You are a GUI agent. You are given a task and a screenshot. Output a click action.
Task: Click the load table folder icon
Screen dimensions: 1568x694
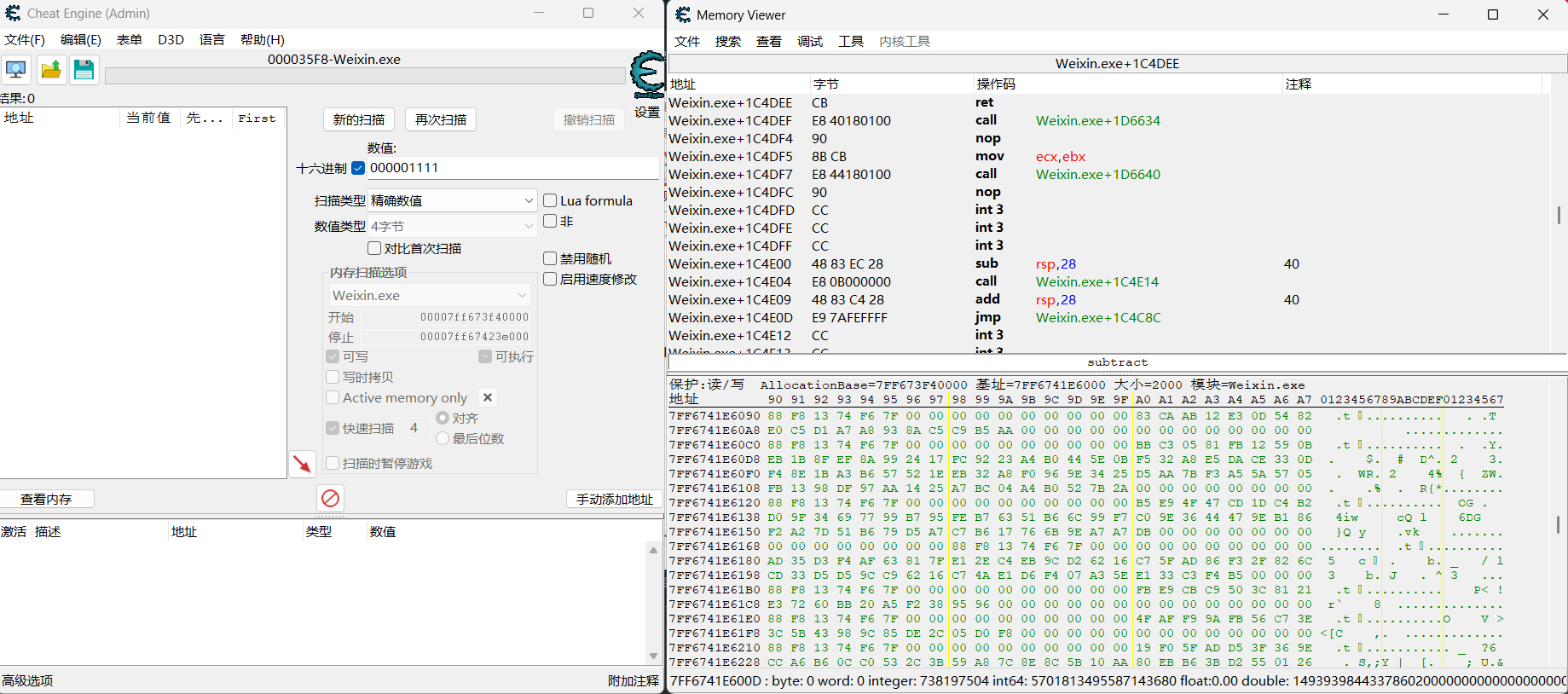[51, 70]
